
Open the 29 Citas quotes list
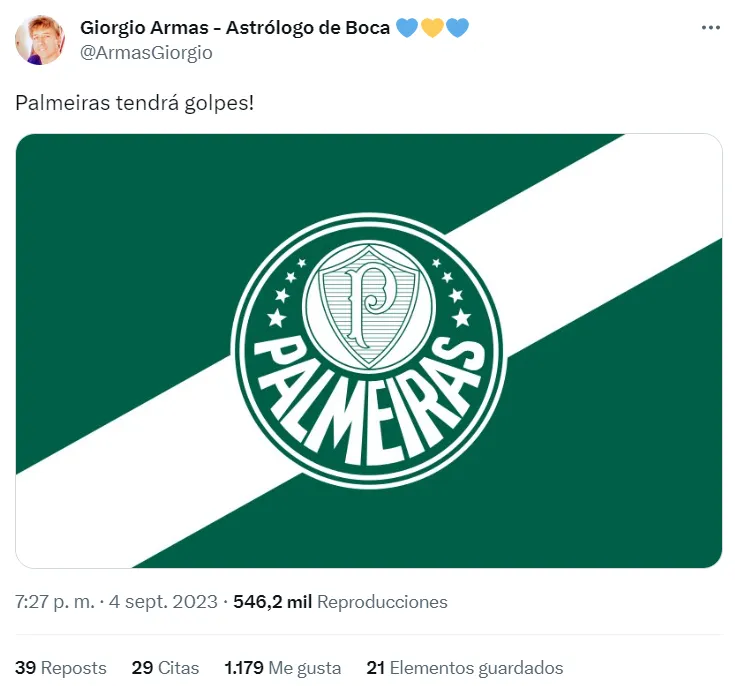pos(165,668)
